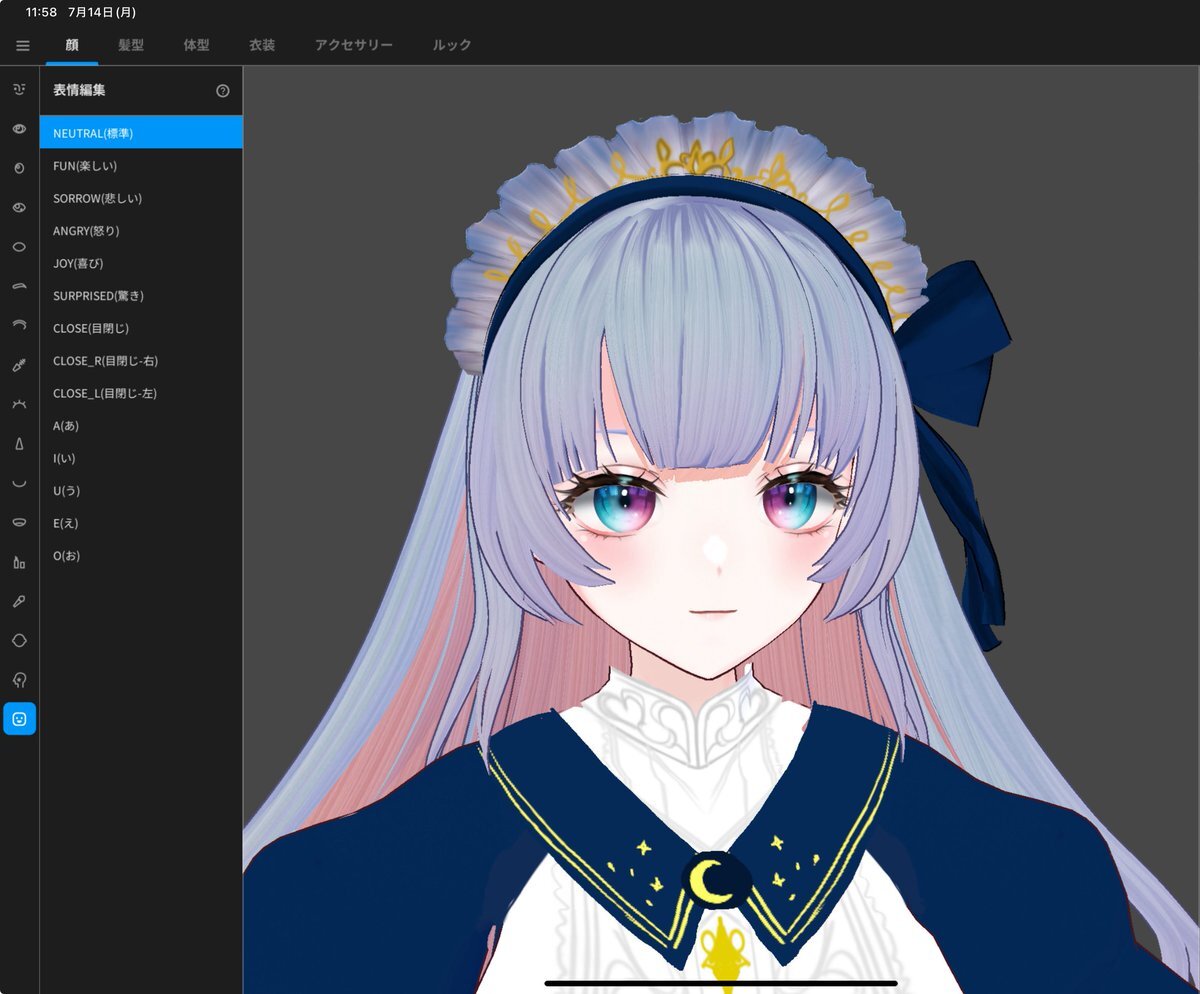Tap the clock showing 11:58
Image resolution: width=1200 pixels, height=994 pixels.
coord(41,13)
